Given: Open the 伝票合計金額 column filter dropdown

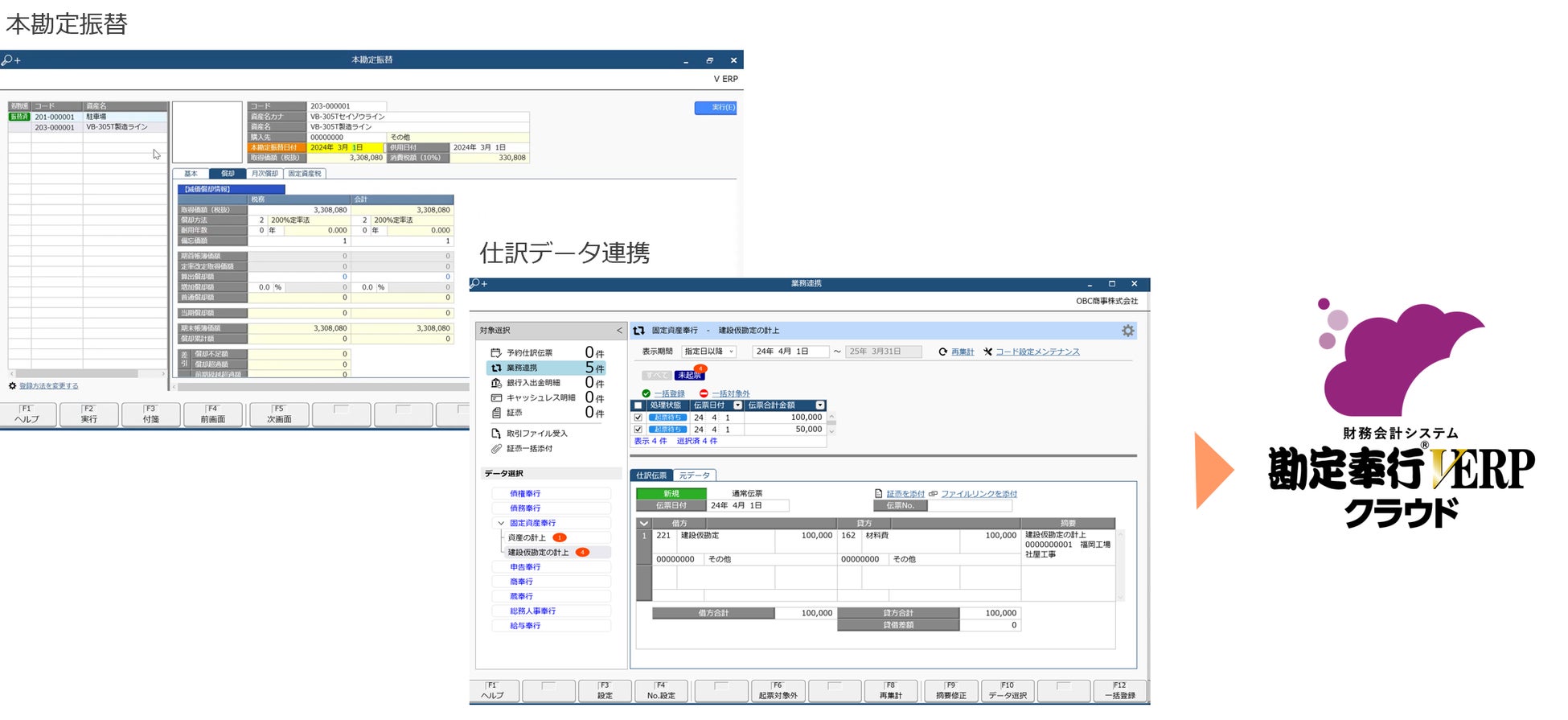Looking at the screenshot, I should (x=820, y=405).
